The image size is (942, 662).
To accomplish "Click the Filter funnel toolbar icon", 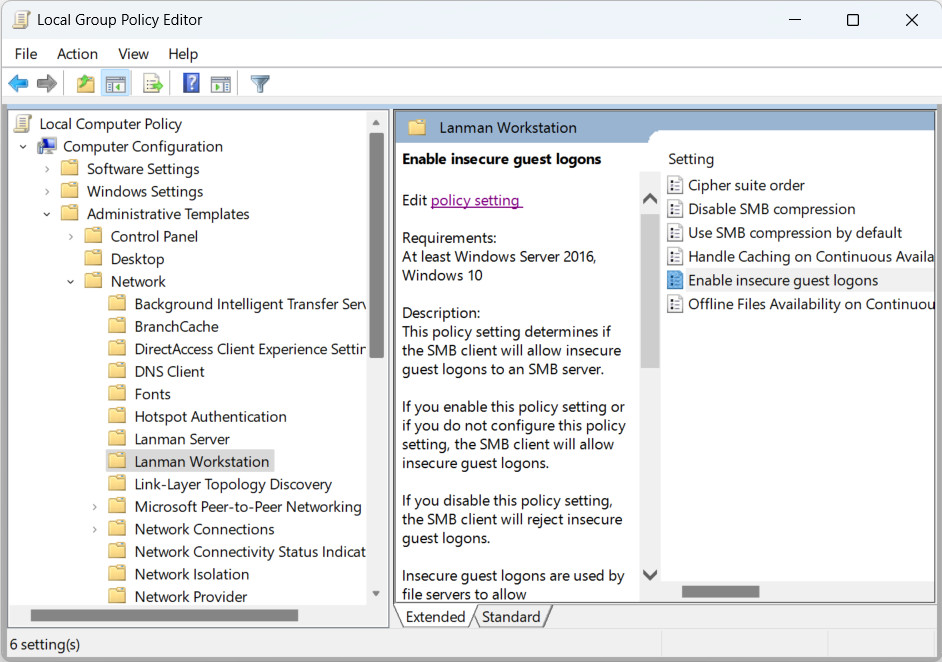I will click(260, 84).
